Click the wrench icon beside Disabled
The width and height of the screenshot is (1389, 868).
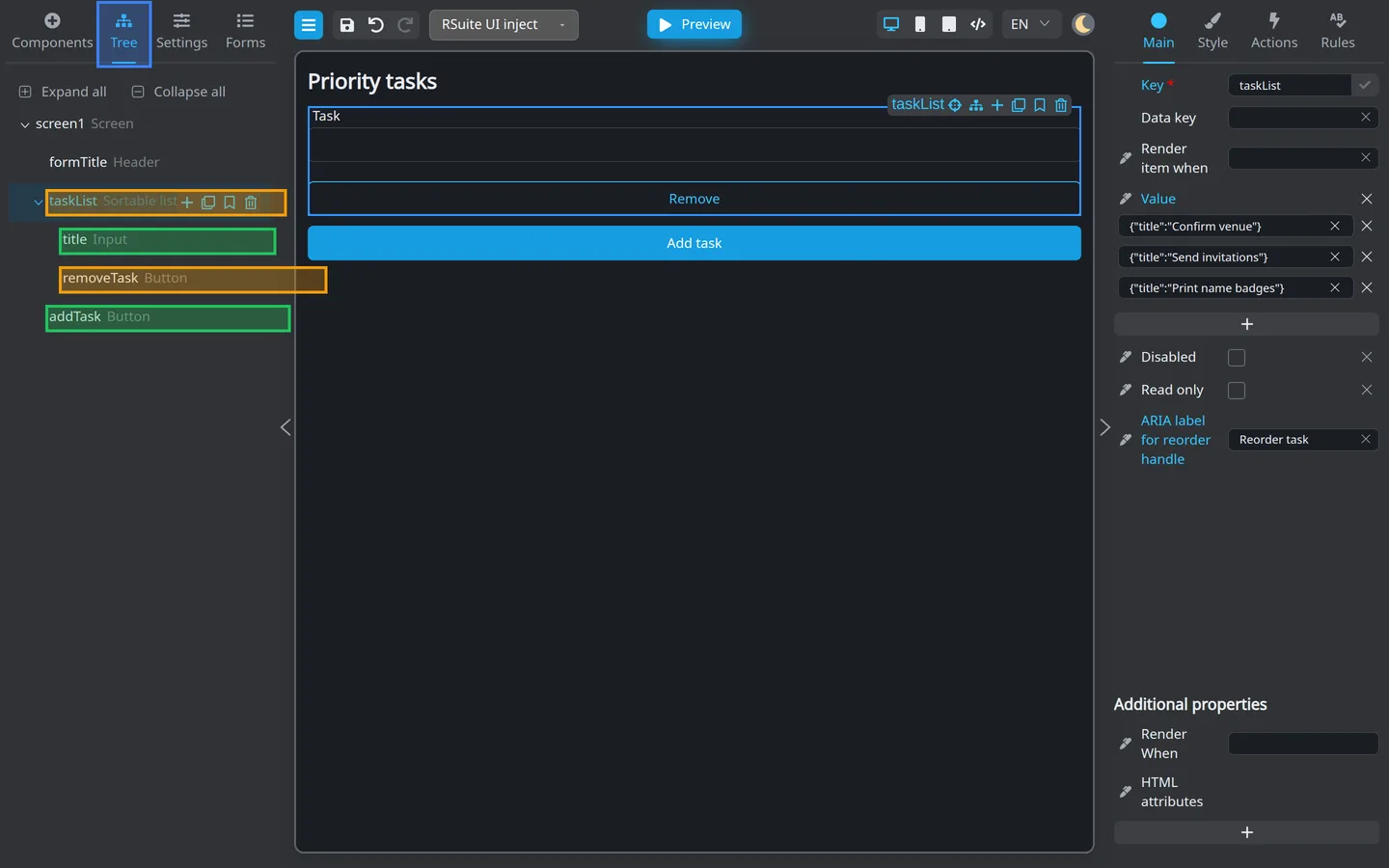pyautogui.click(x=1125, y=358)
